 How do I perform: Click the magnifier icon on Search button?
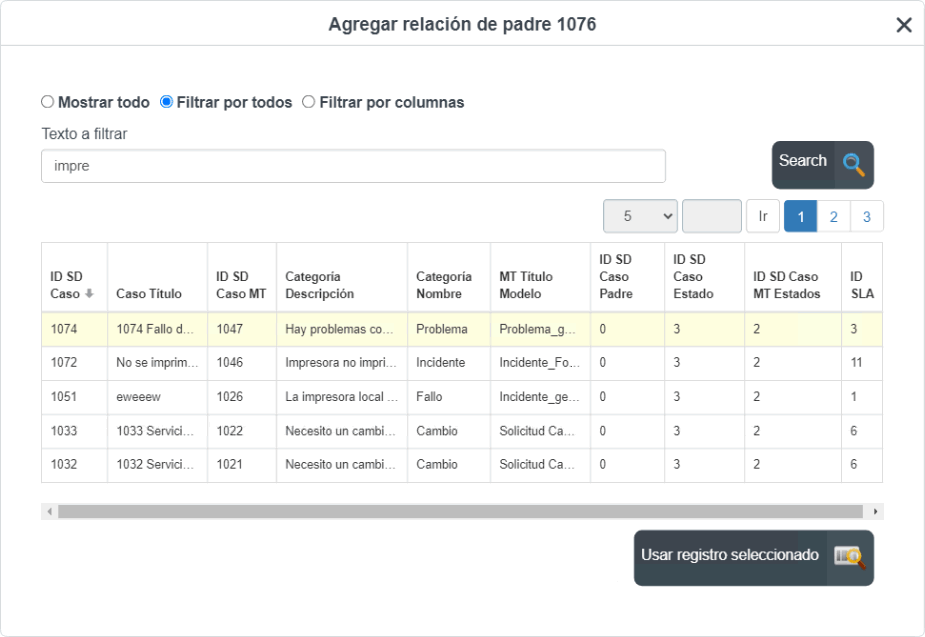click(854, 165)
